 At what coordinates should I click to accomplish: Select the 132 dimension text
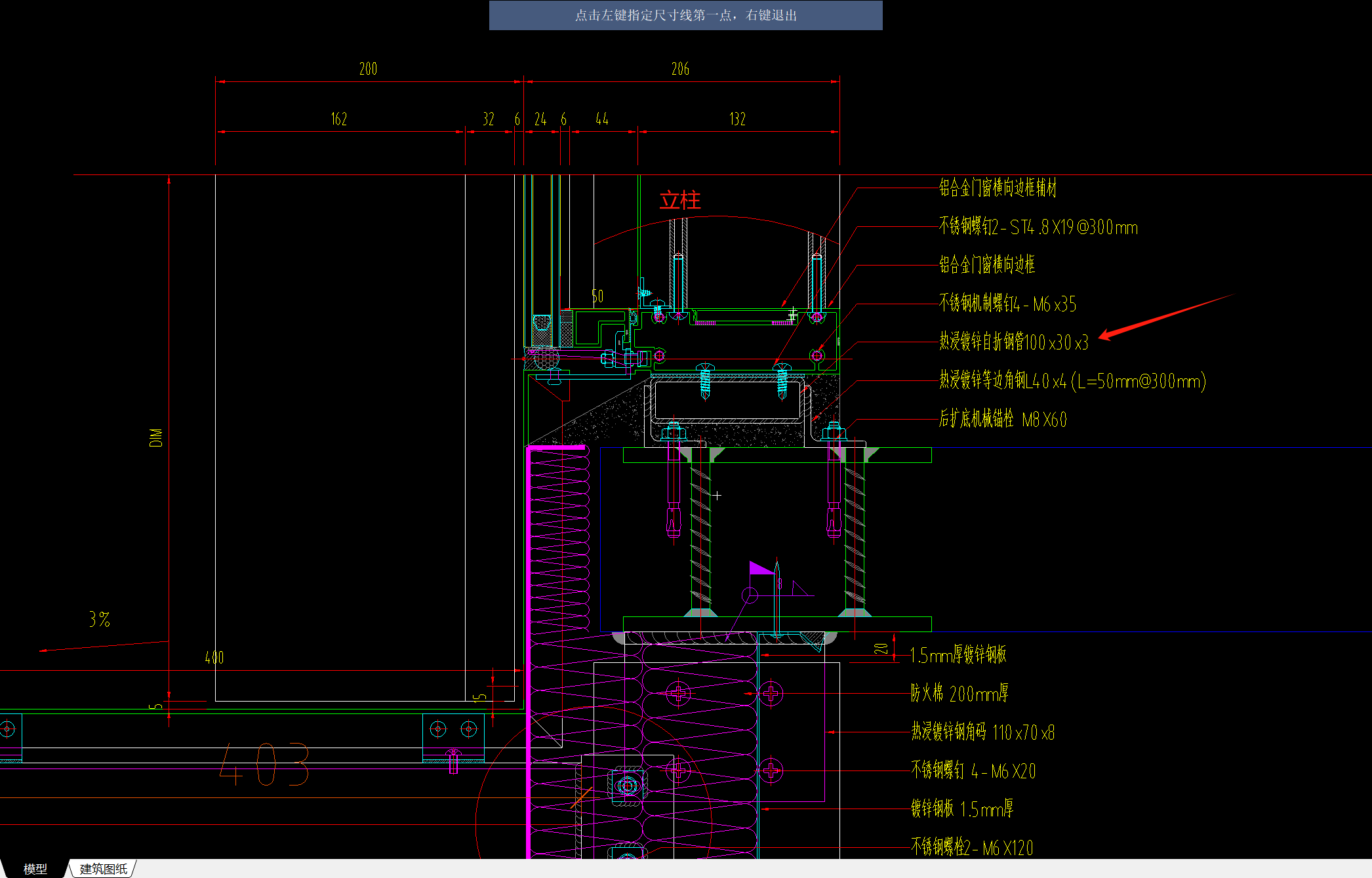[737, 119]
